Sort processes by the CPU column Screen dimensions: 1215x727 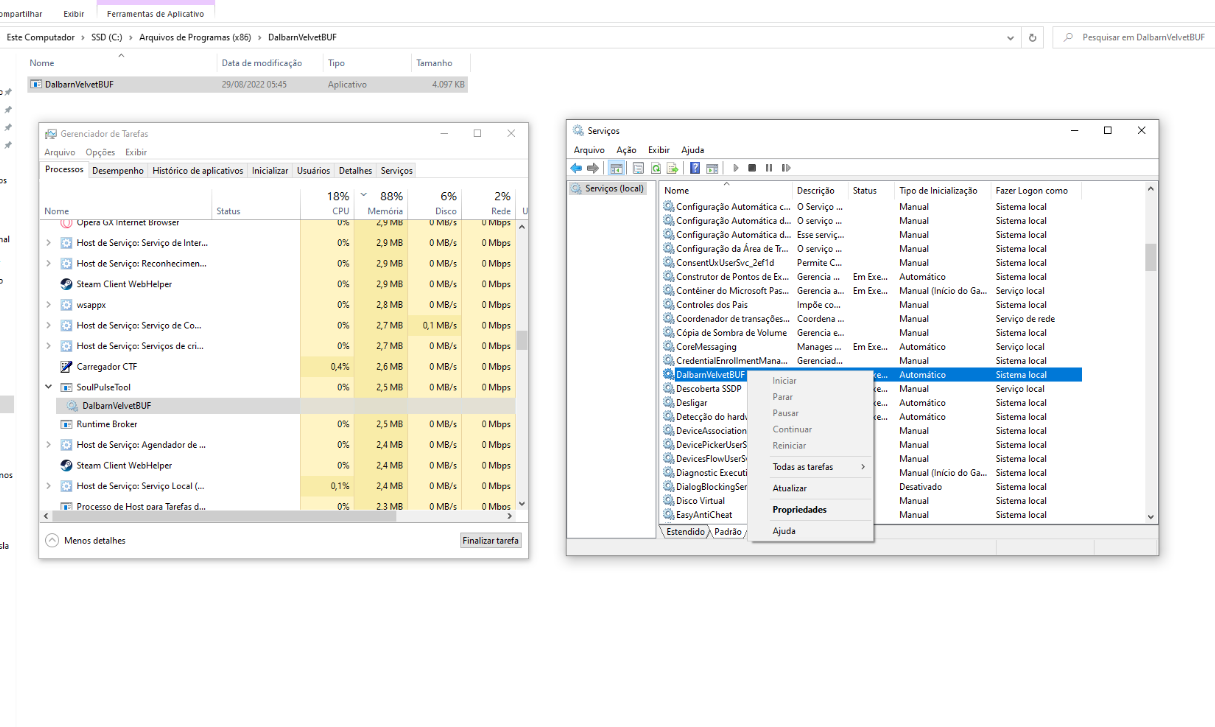(327, 203)
